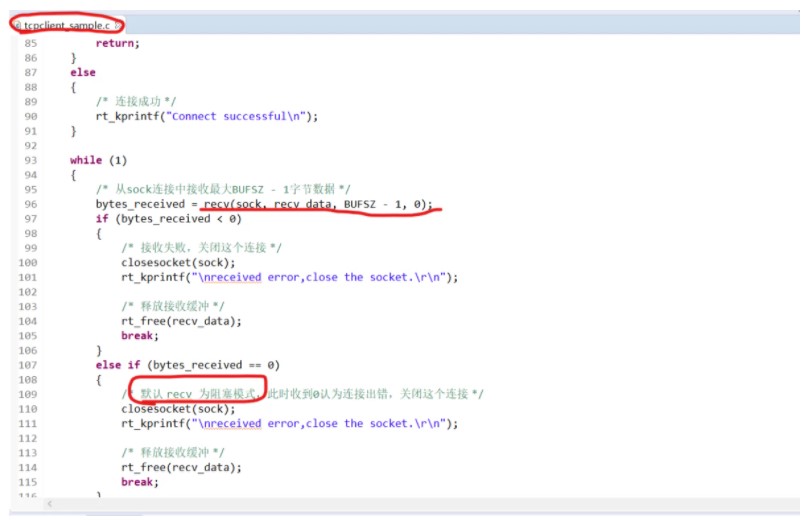Viewport: 805px width, 520px height.
Task: Click the 'while (1)' statement
Action: (99, 160)
